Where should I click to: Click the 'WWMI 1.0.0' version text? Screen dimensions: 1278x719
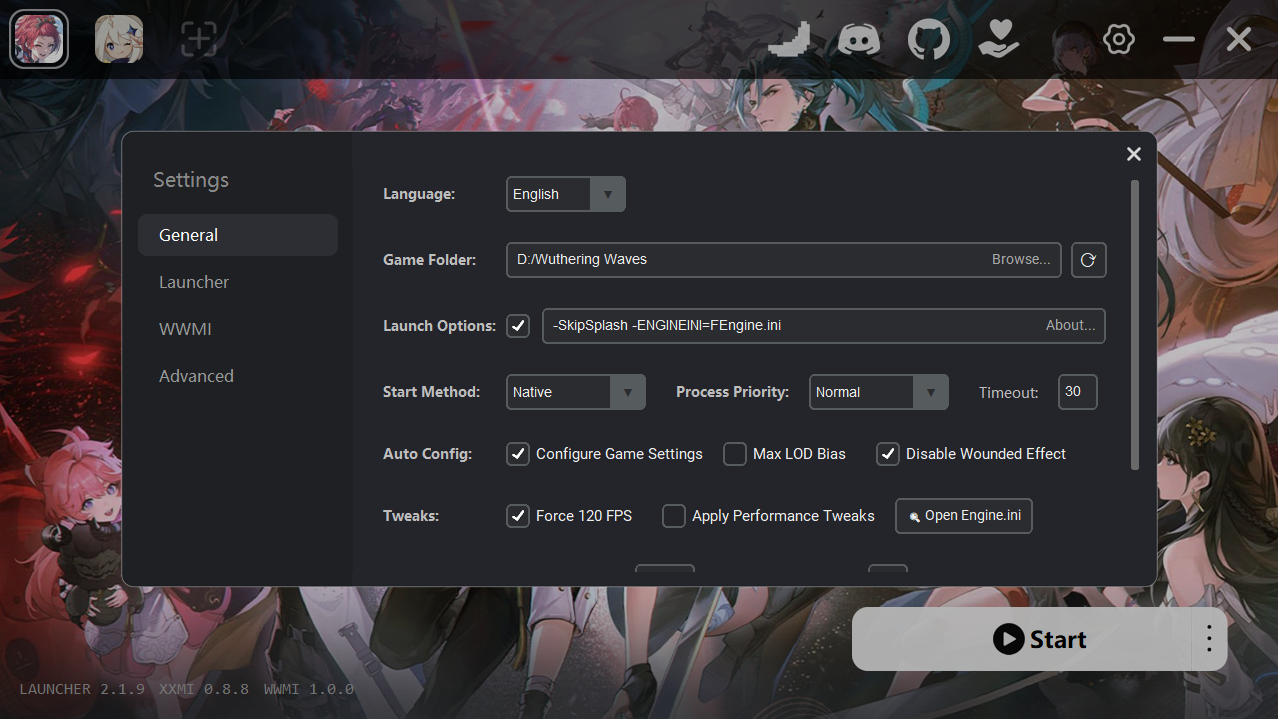click(x=309, y=689)
